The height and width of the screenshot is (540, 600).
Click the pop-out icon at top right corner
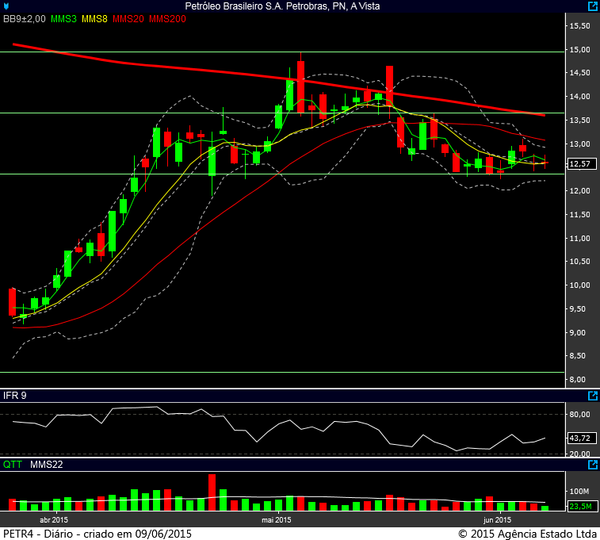(591, 6)
